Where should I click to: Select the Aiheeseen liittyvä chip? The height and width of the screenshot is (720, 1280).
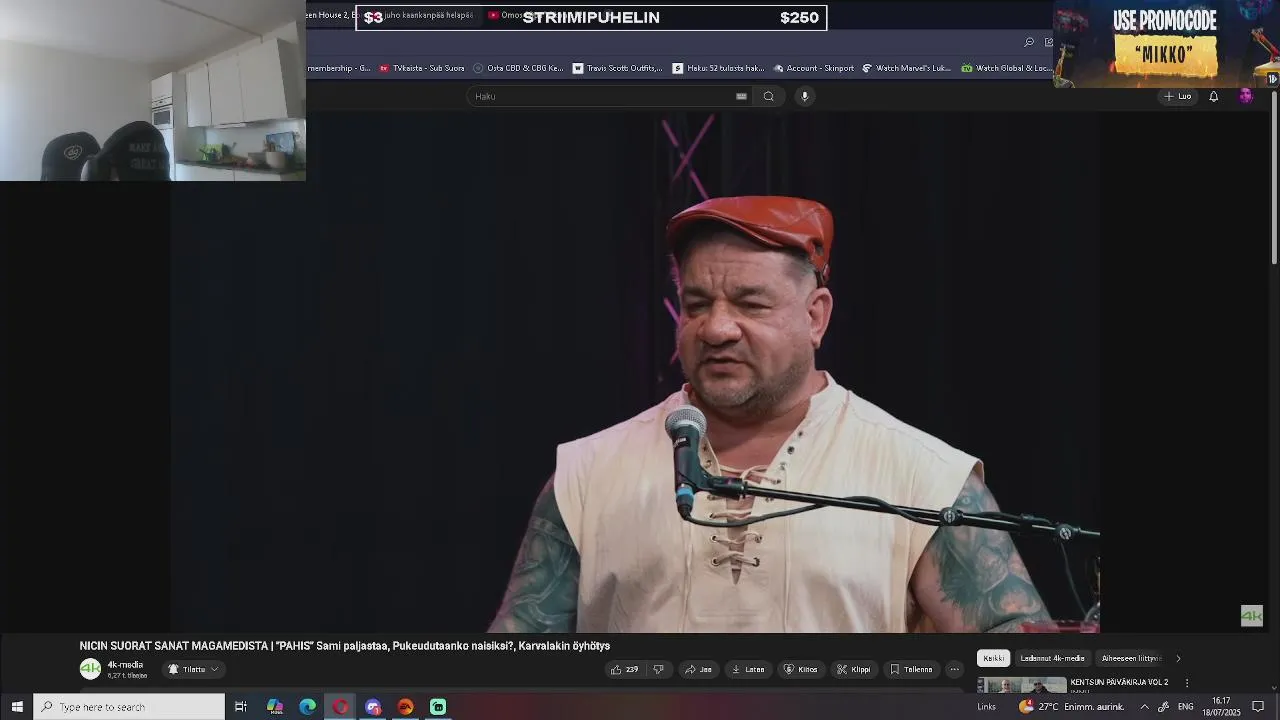tap(1131, 658)
